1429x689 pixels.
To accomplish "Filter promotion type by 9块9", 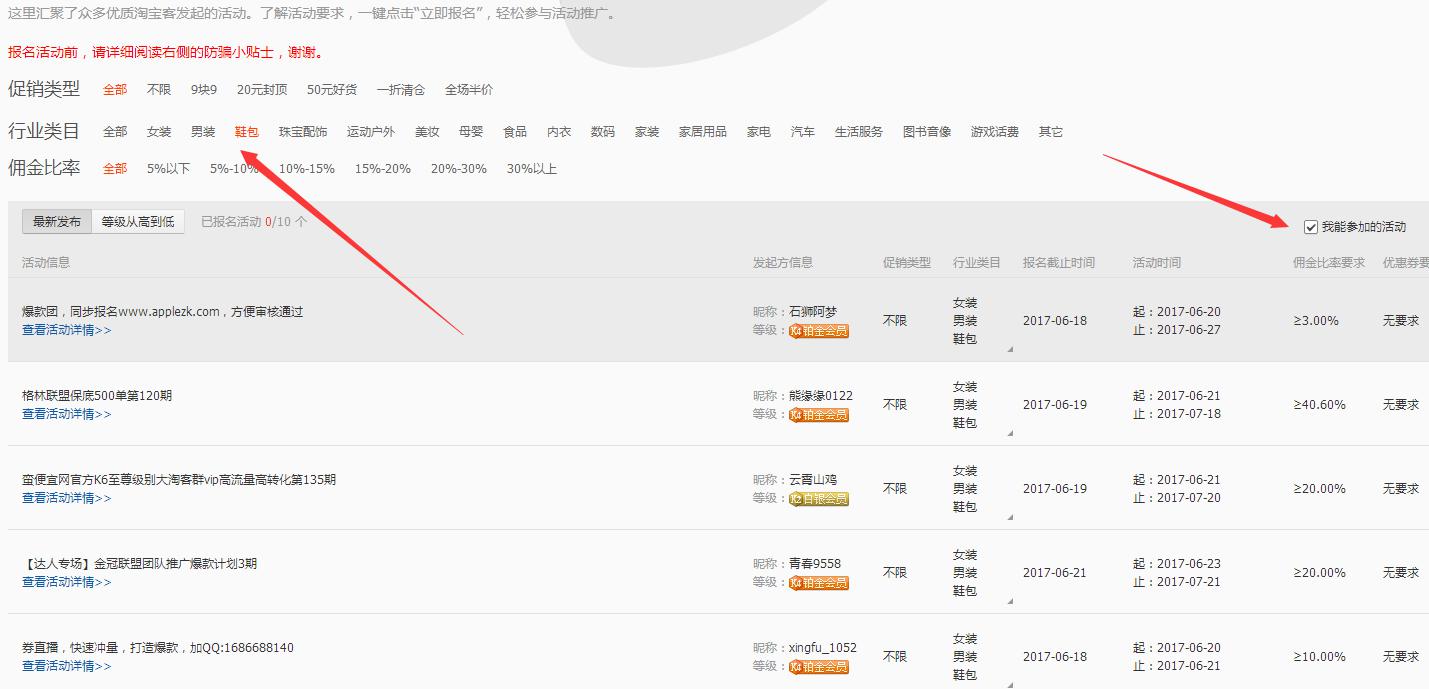I will (204, 90).
